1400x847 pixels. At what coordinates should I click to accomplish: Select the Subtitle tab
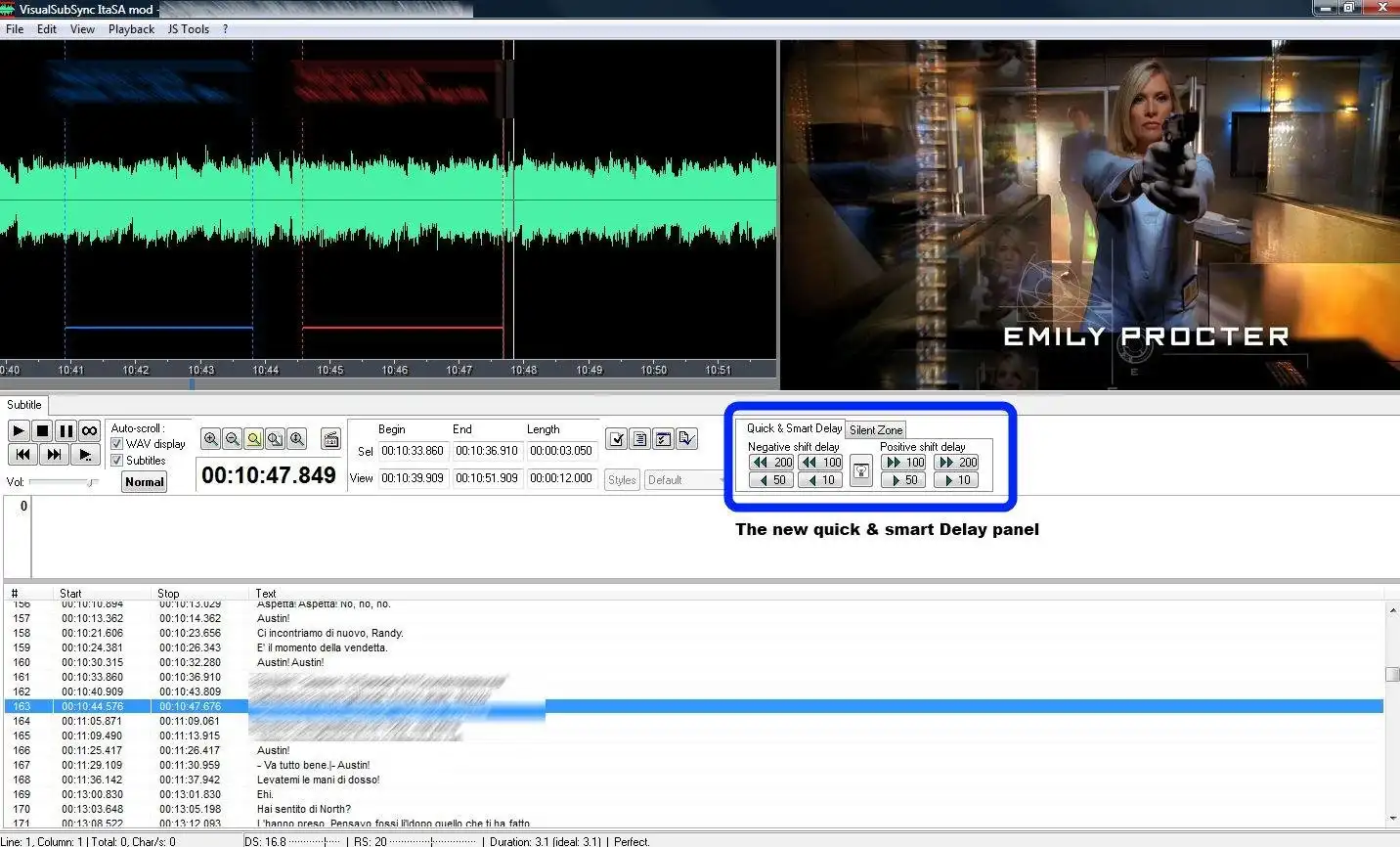(24, 405)
